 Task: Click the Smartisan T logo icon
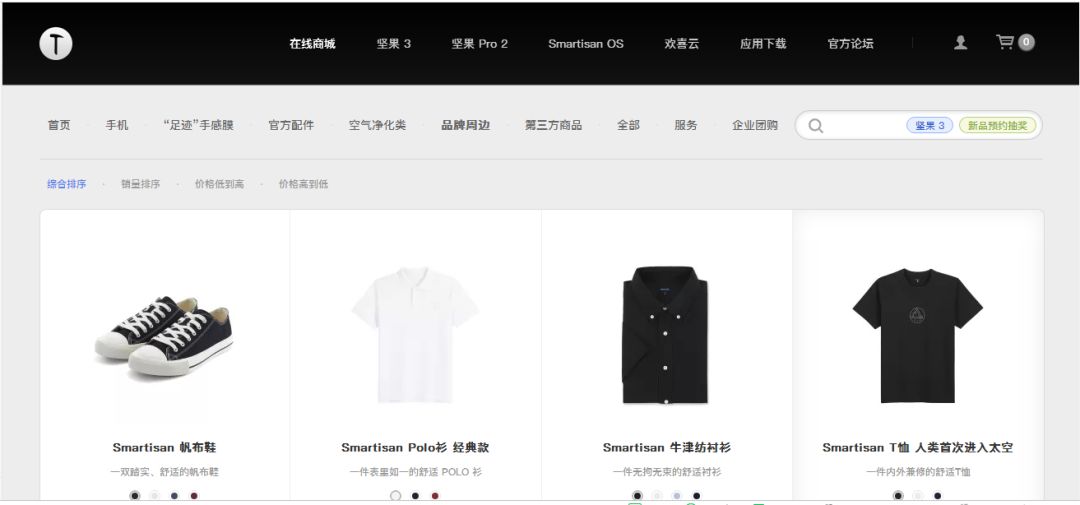(x=56, y=44)
